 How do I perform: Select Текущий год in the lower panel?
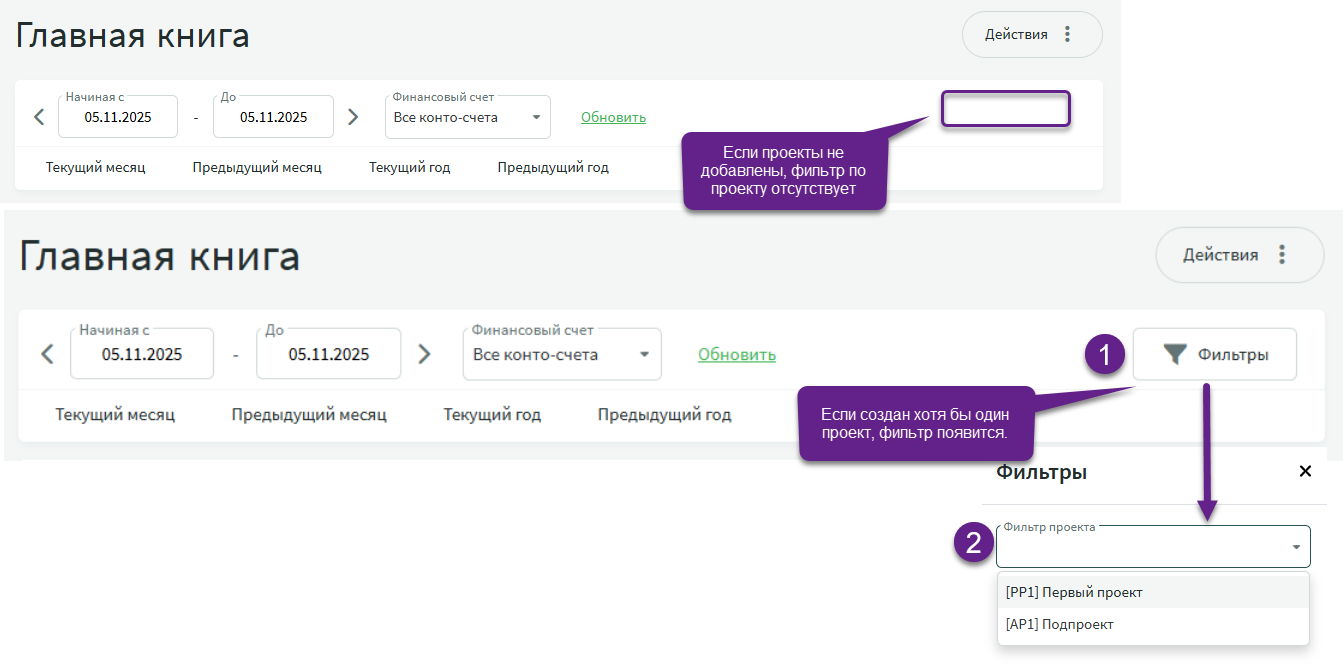[492, 414]
